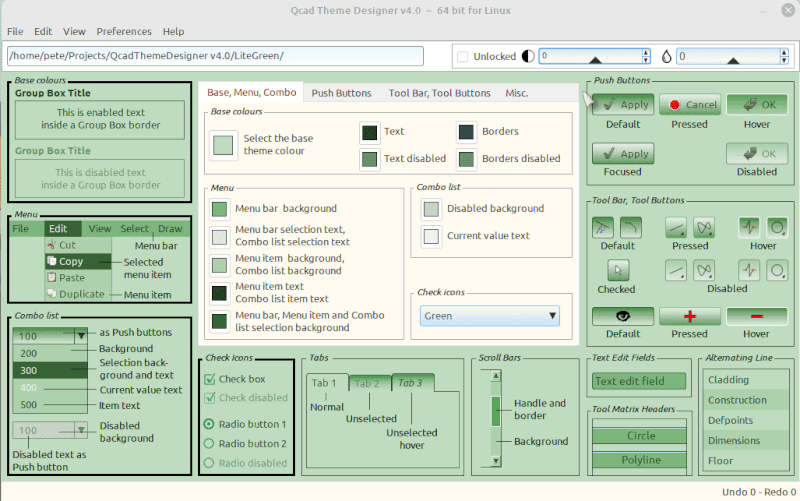The image size is (800, 501).
Task: Click the water droplet saturation icon
Action: tap(667, 57)
